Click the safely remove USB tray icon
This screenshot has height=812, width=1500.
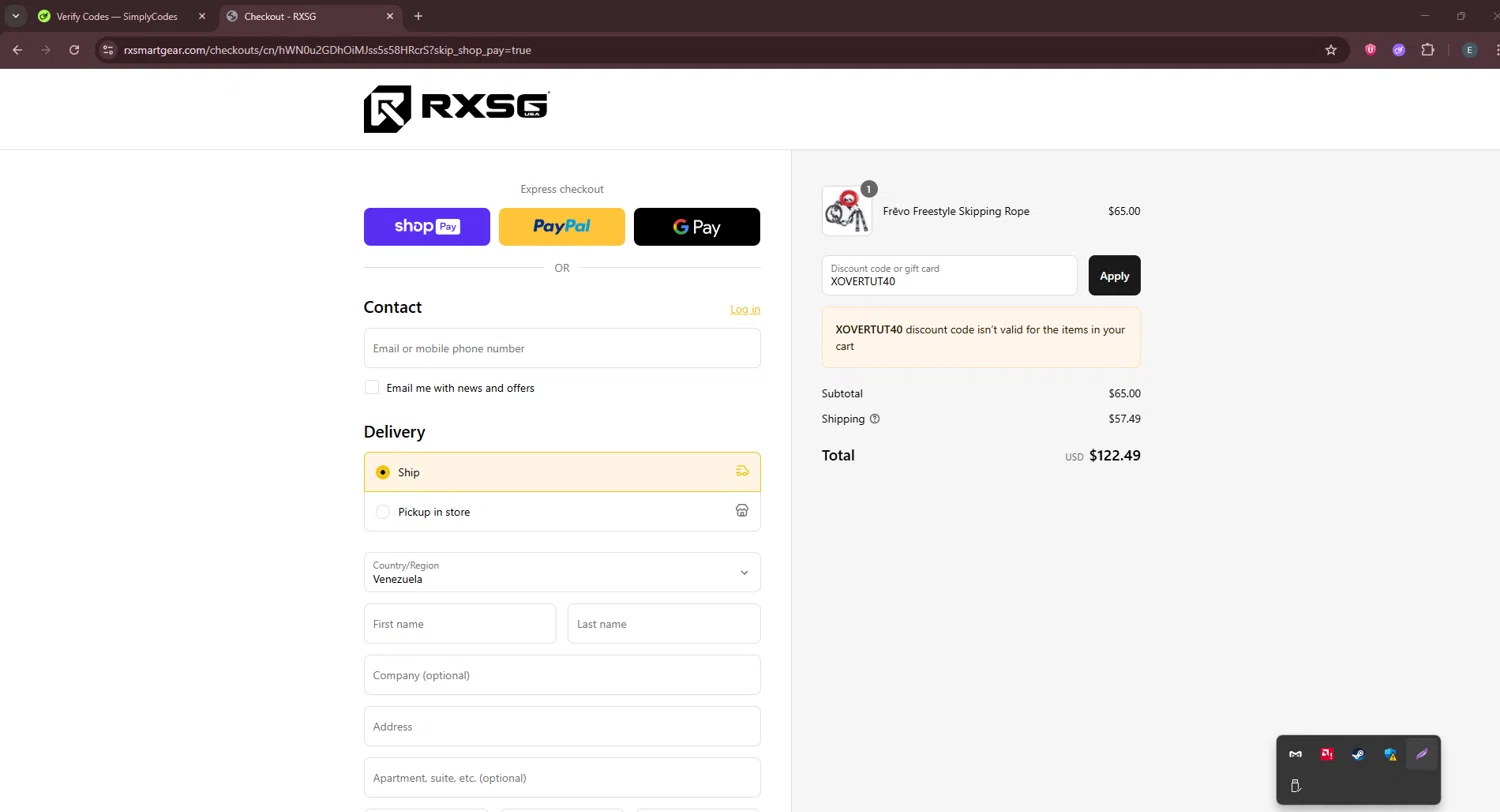pos(1295,786)
